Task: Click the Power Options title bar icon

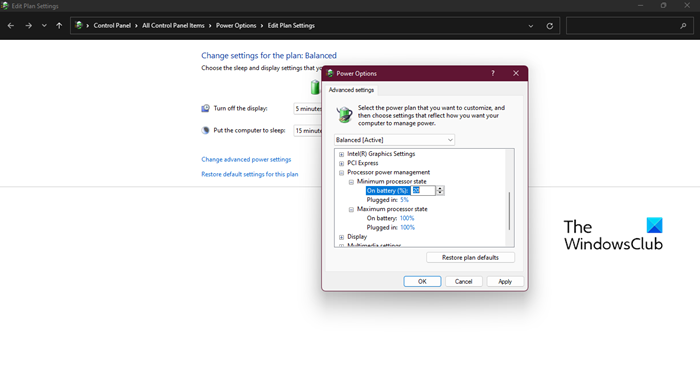Action: click(330, 73)
